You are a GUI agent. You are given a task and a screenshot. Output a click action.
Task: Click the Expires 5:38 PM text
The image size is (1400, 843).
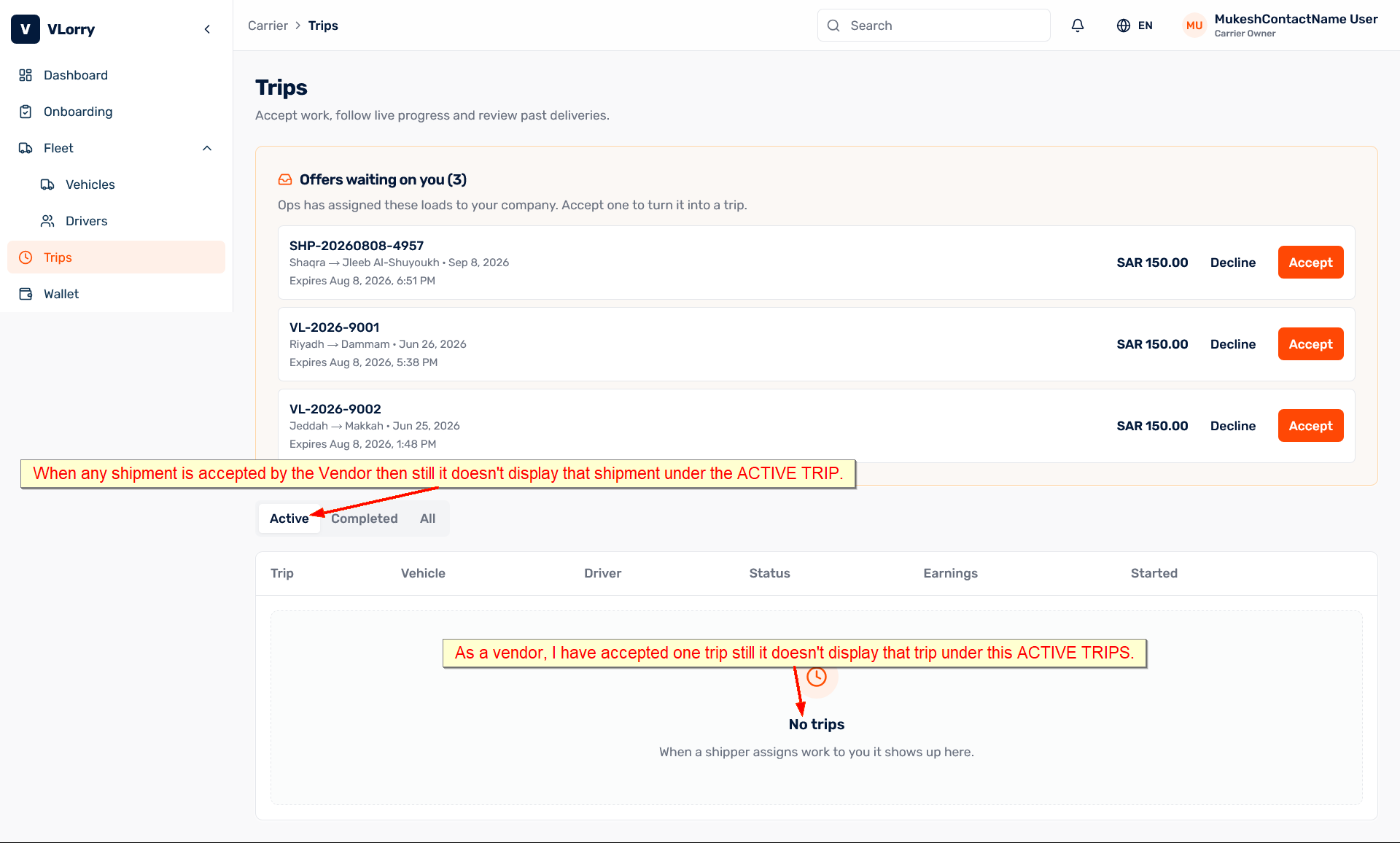tap(363, 362)
